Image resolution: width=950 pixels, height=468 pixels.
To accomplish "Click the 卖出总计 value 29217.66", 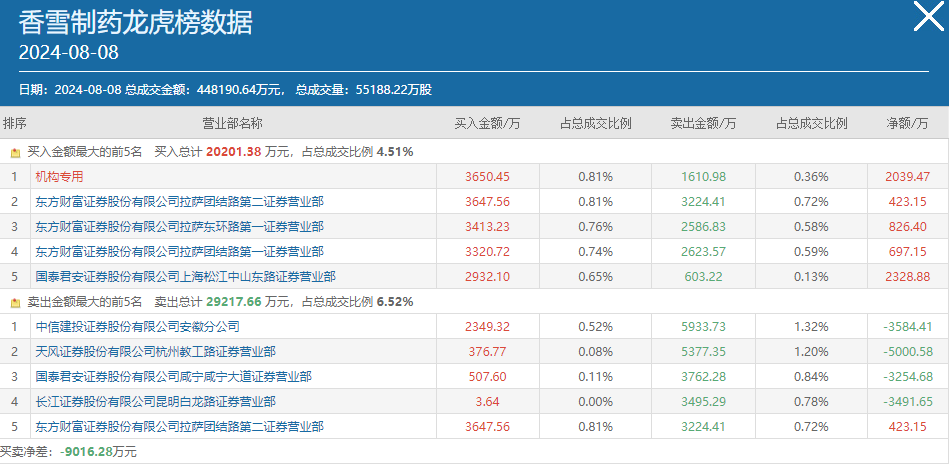I will (x=233, y=301).
